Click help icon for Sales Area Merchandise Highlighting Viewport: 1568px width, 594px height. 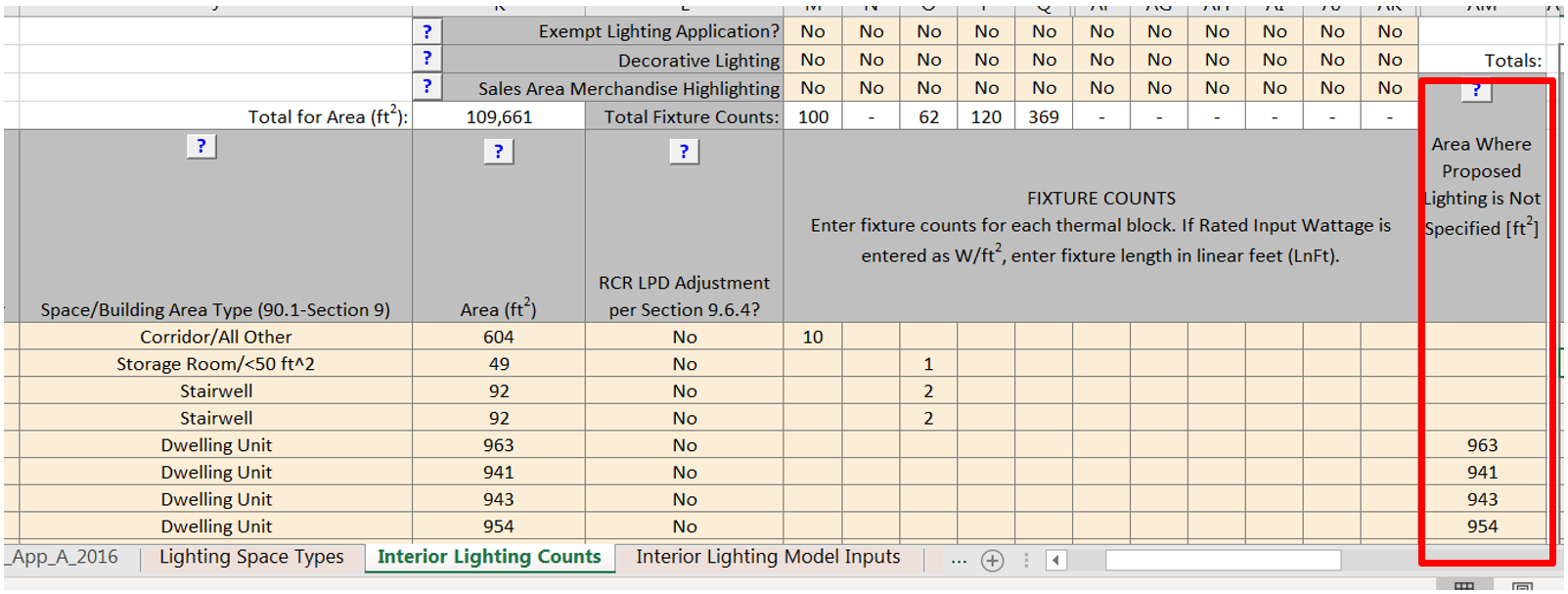(x=427, y=87)
